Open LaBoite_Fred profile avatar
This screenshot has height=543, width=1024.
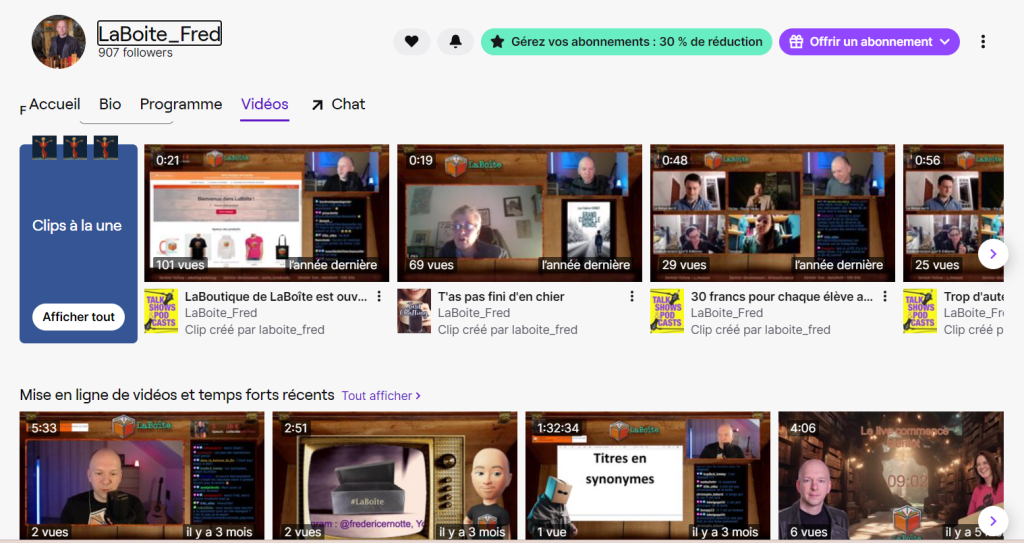click(58, 42)
